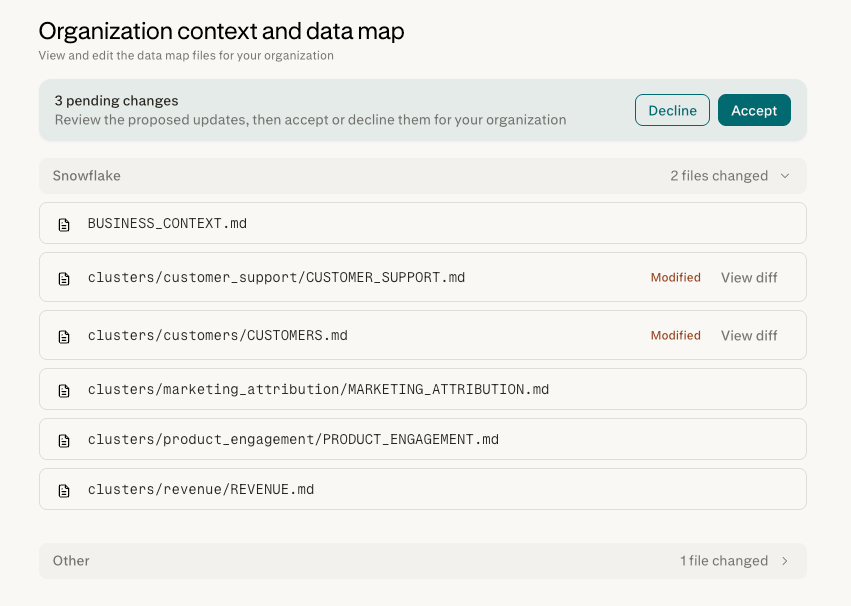
Task: Click the CUSTOMERS.md document icon
Action: pos(64,337)
